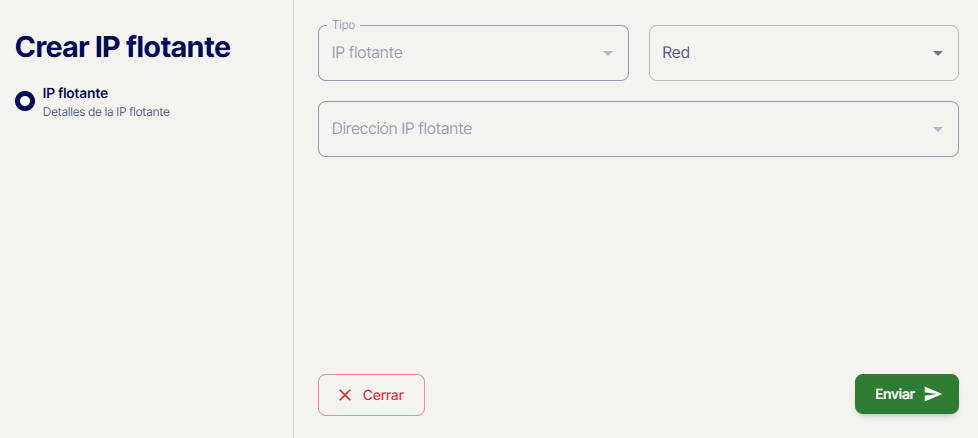Click the "Red" text in network selector
This screenshot has width=978, height=438.
click(676, 53)
